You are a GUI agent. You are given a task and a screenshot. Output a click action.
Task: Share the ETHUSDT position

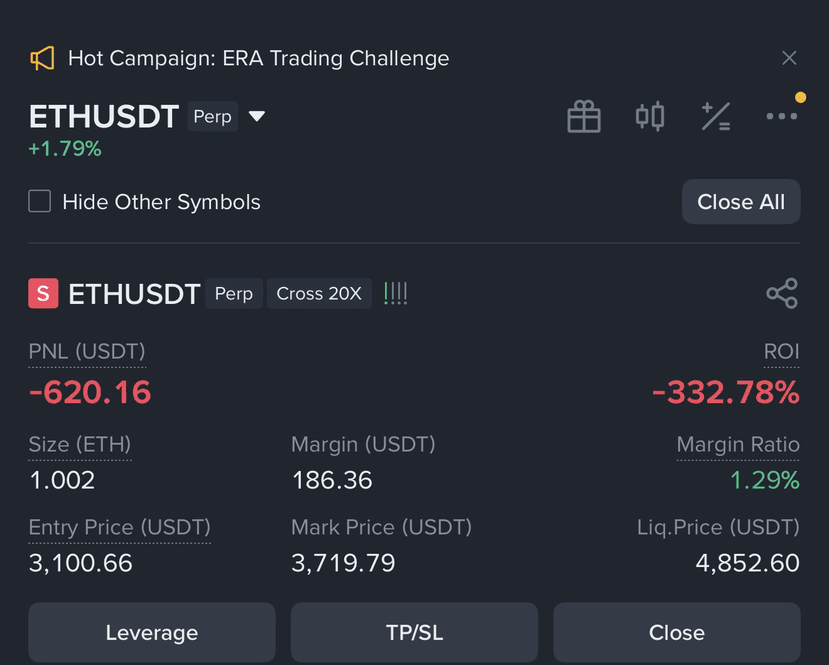click(782, 293)
